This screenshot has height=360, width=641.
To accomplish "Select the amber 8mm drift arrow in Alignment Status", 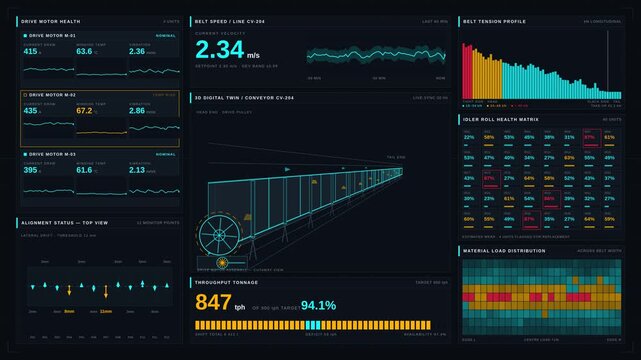I will (x=69, y=290).
